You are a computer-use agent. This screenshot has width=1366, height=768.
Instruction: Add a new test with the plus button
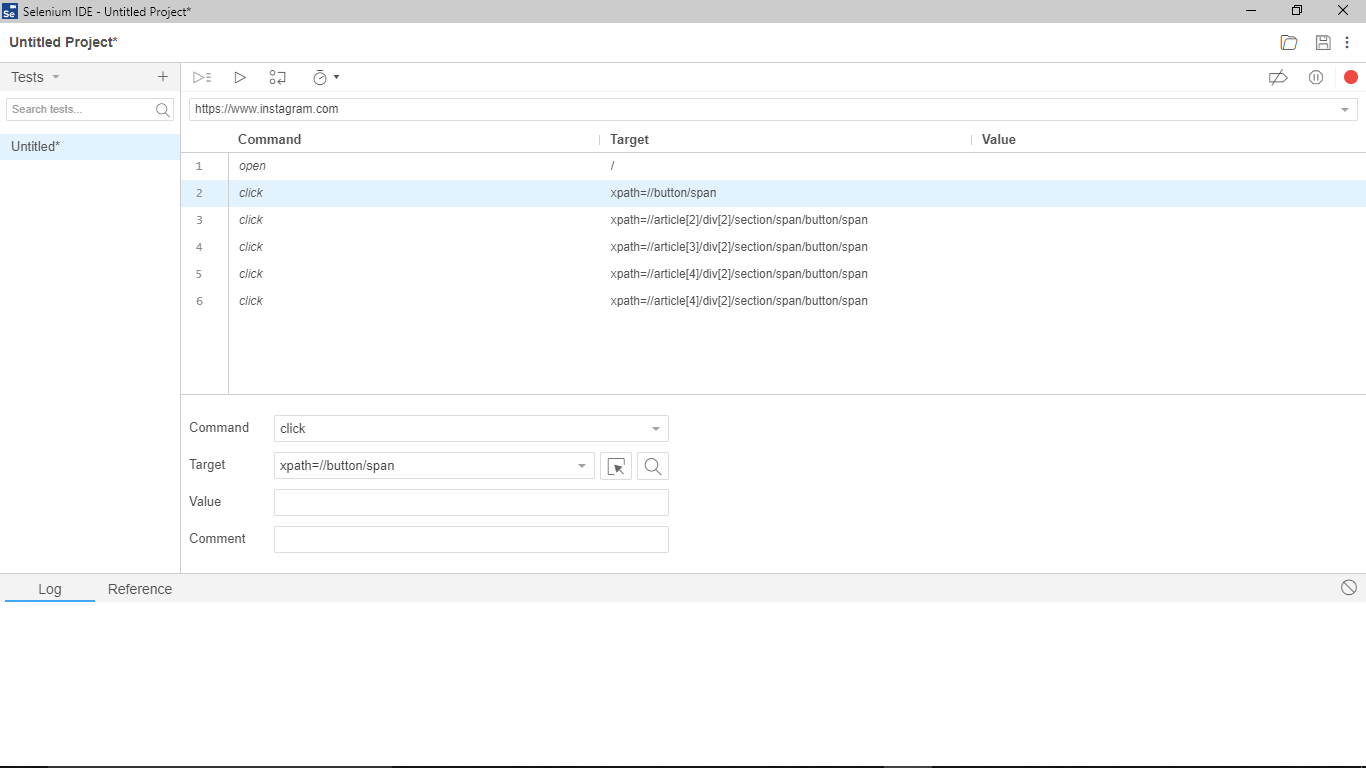point(162,77)
